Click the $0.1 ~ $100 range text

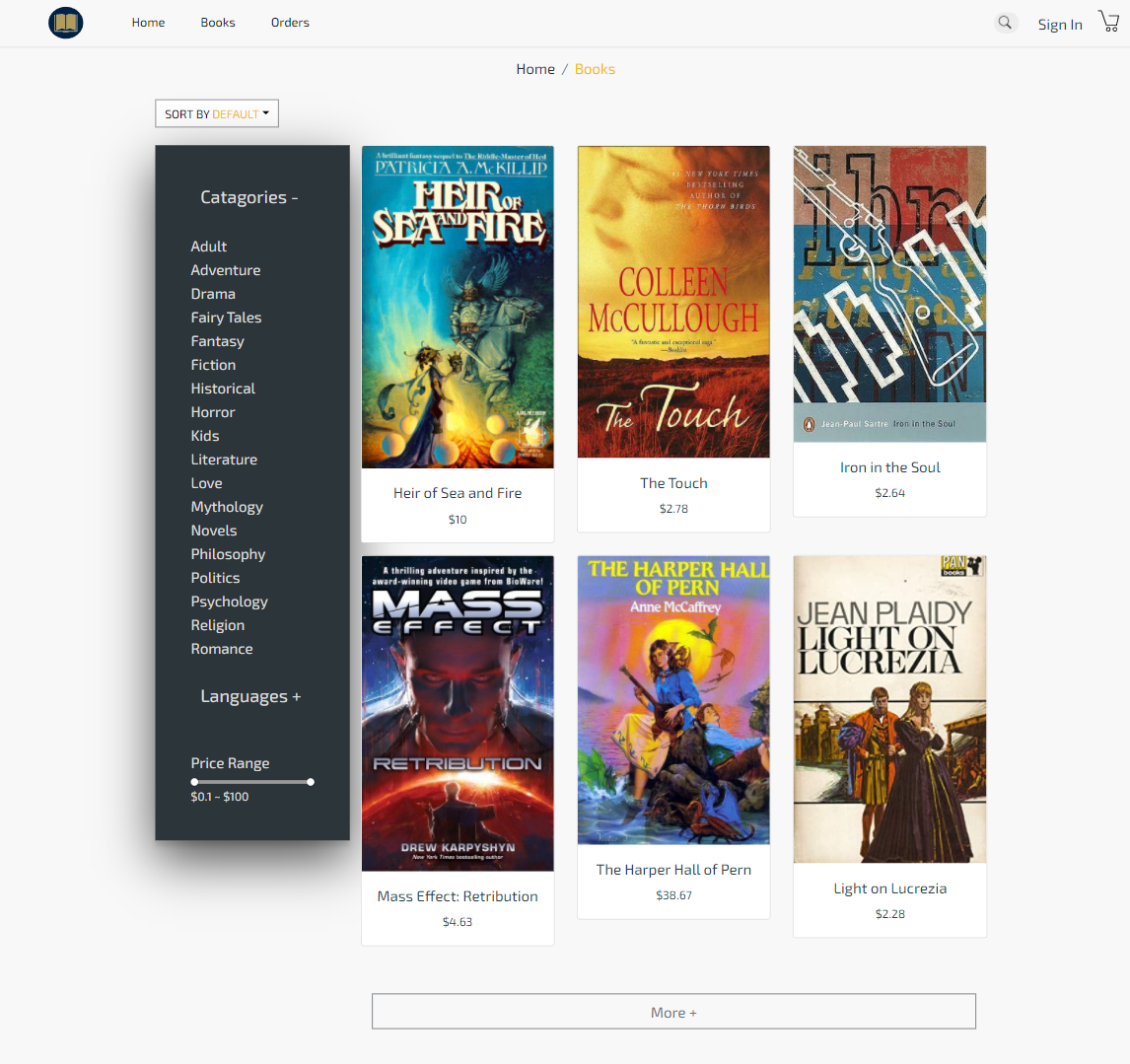(x=220, y=797)
